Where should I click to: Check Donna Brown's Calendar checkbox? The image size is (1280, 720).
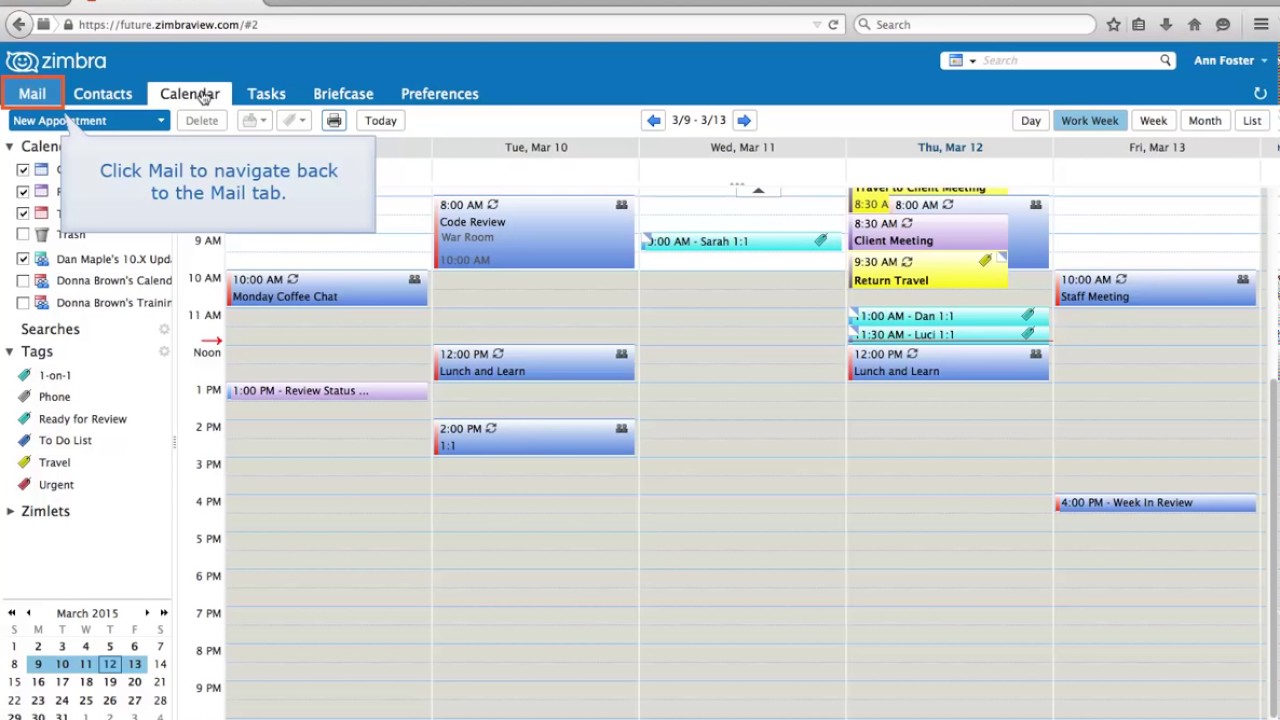pos(23,281)
